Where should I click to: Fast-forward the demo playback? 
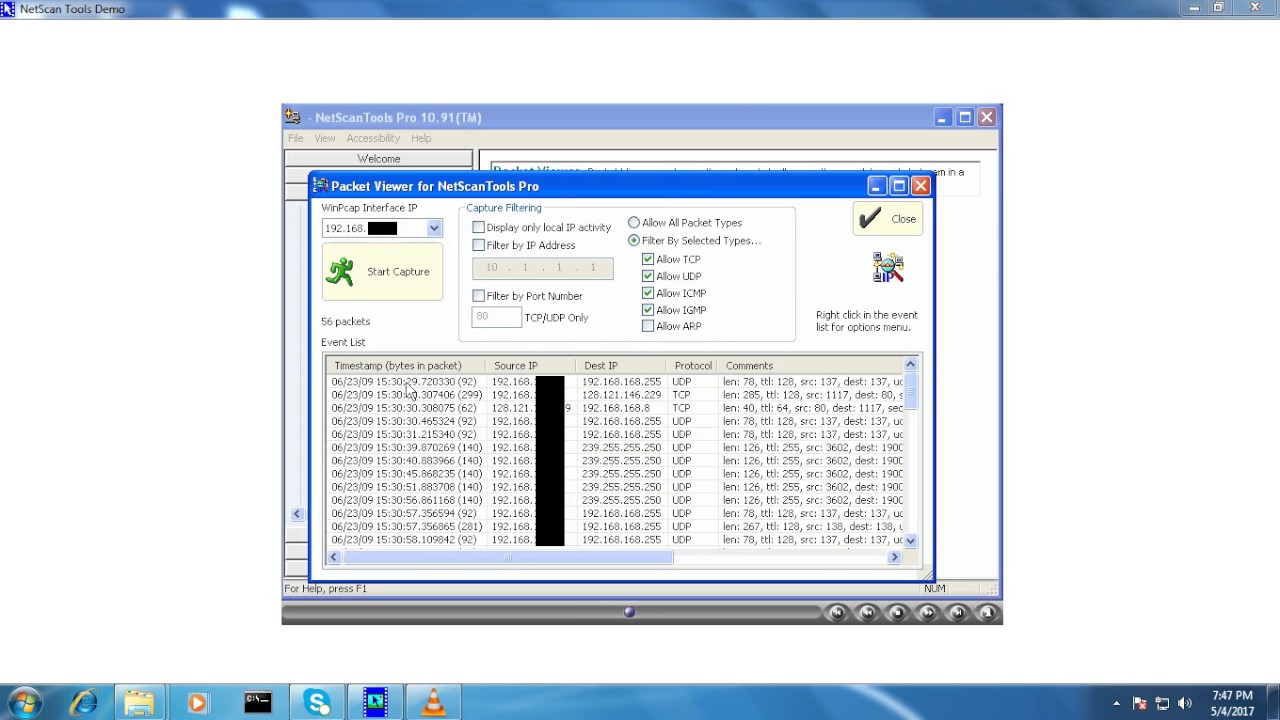927,612
